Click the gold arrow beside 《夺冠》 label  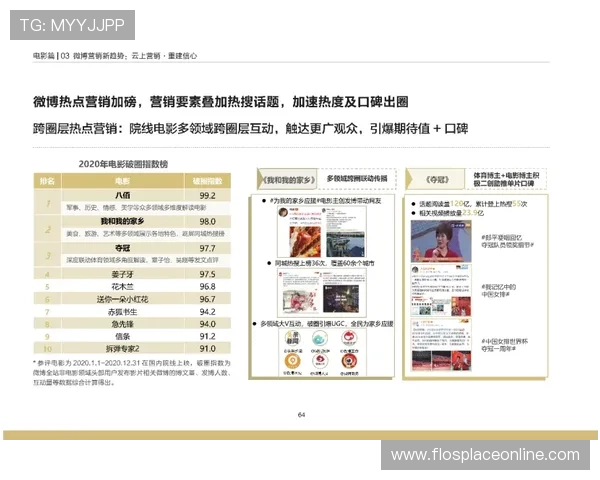point(409,179)
